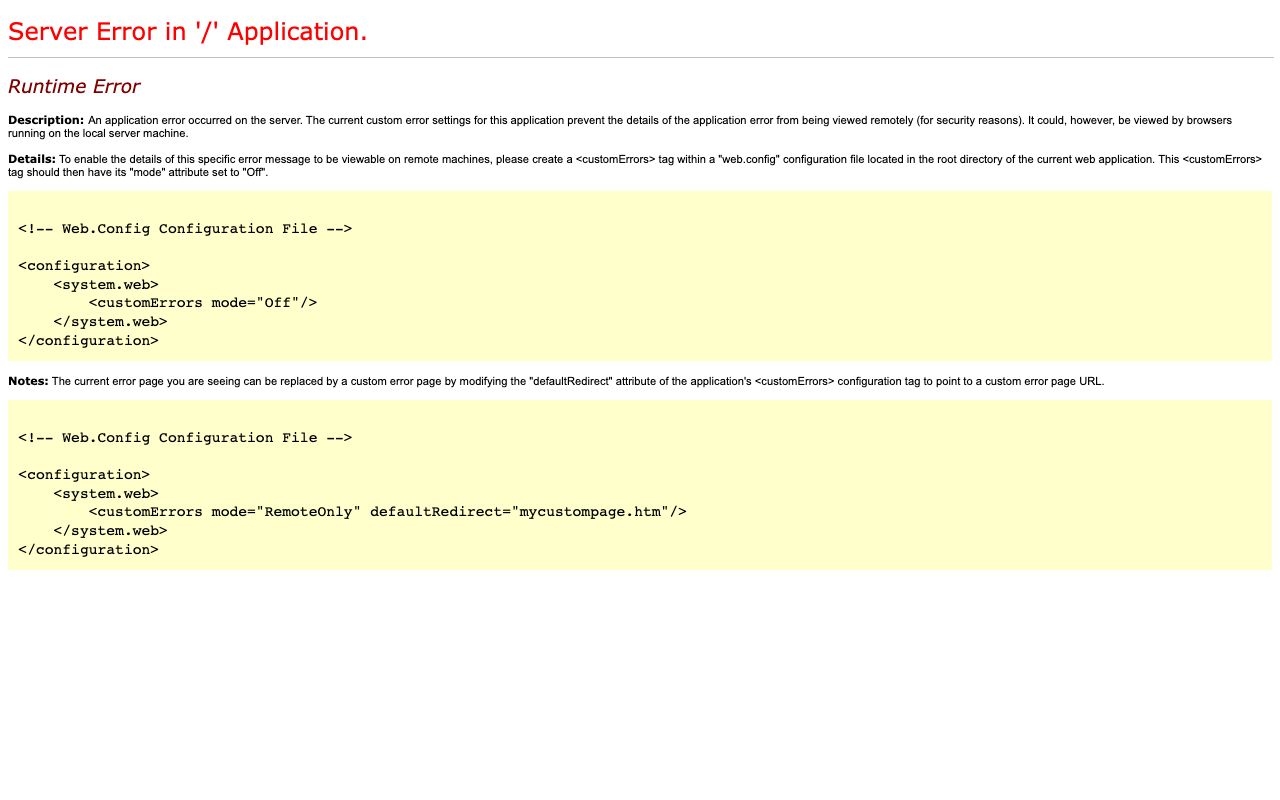The width and height of the screenshot is (1280, 800).
Task: Click the customErrors mode="RemoteOnly" code line
Action: pos(387,512)
